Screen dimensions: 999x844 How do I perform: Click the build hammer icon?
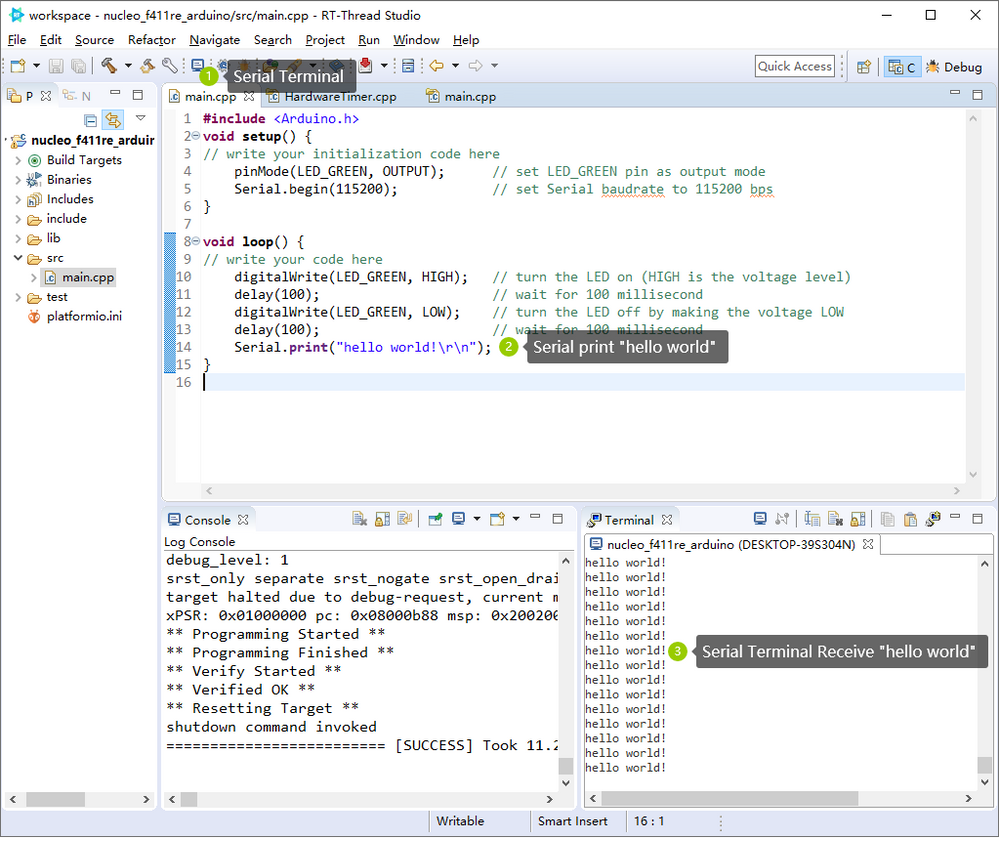pos(109,66)
